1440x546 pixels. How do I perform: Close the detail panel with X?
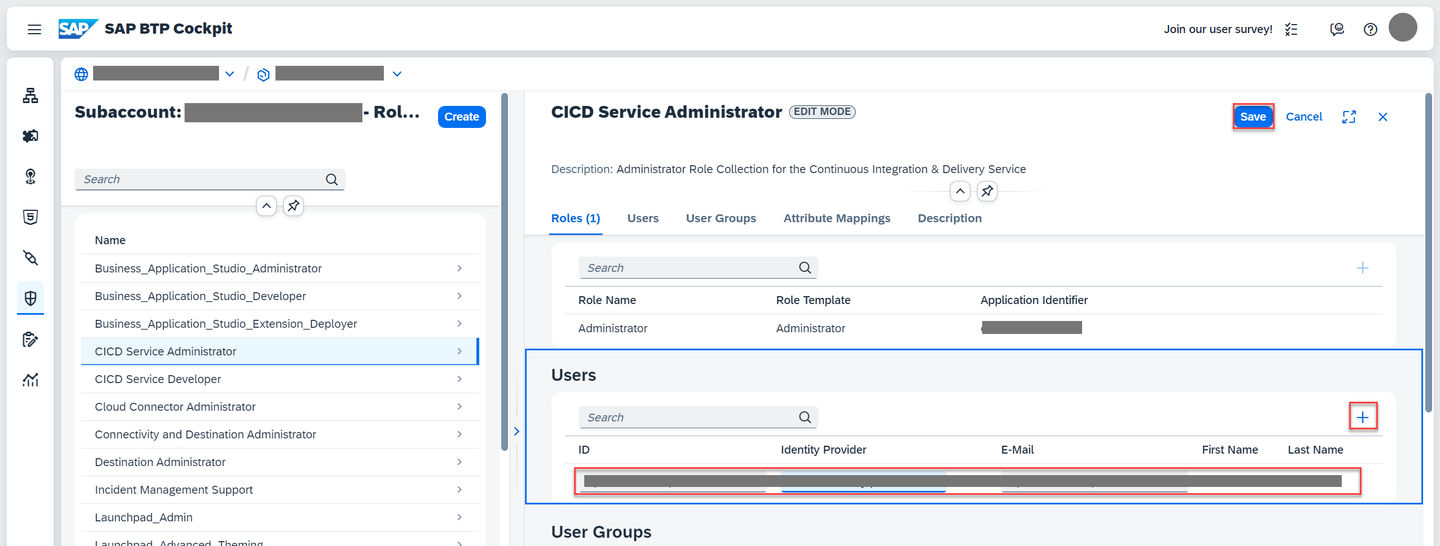pyautogui.click(x=1383, y=117)
